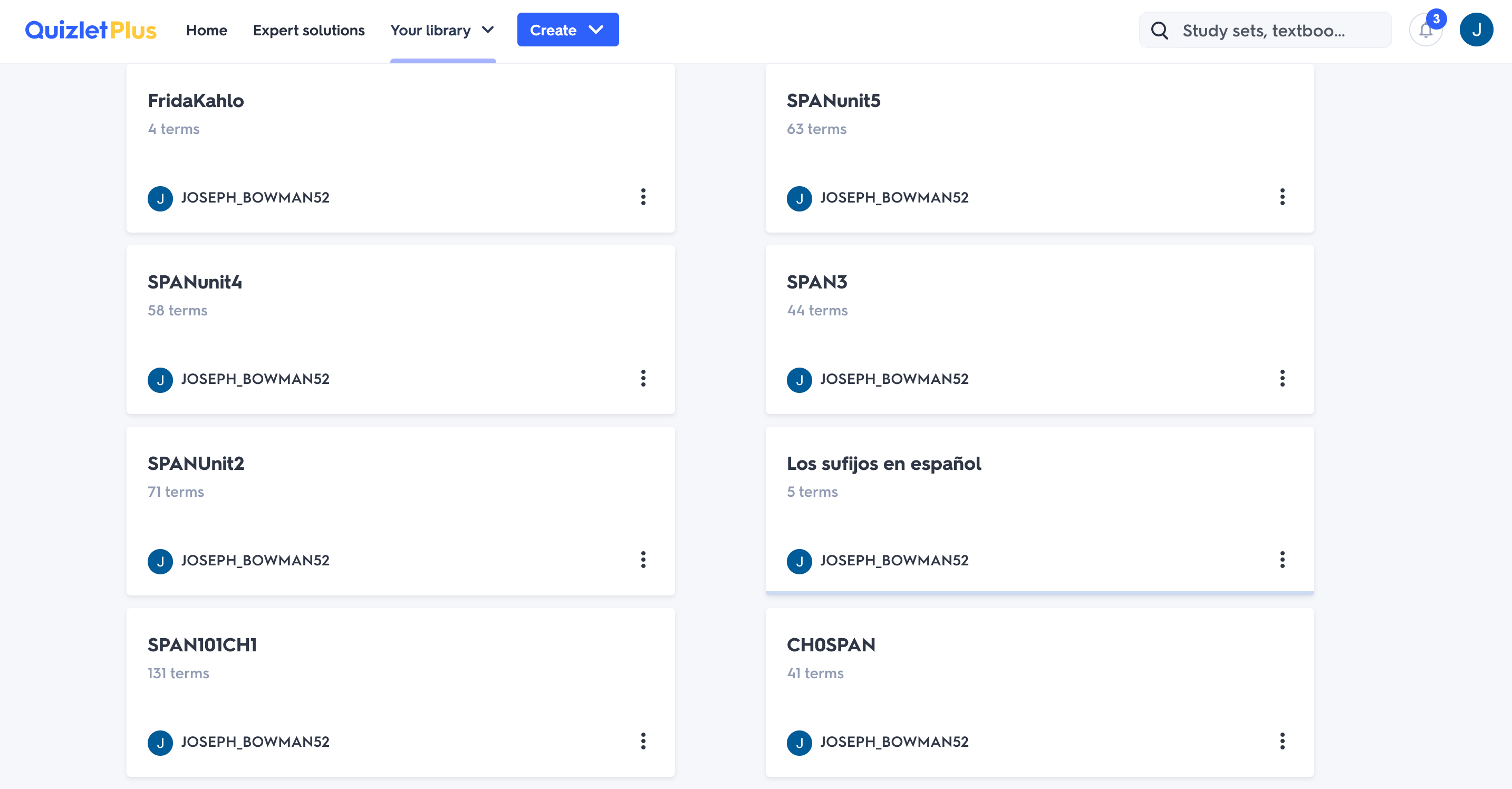Go to the Home tab

207,30
